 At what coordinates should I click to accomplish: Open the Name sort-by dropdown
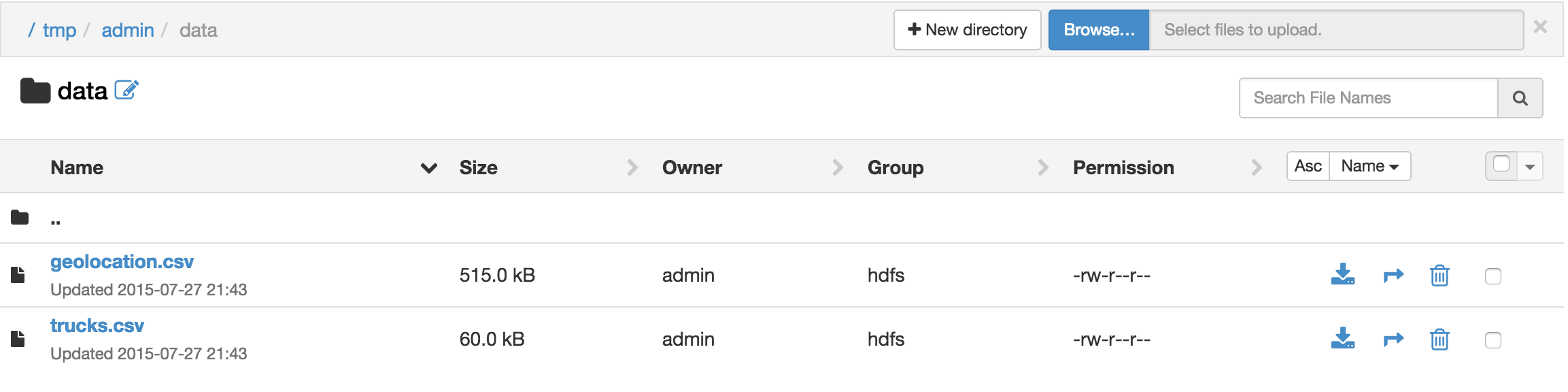point(1369,166)
